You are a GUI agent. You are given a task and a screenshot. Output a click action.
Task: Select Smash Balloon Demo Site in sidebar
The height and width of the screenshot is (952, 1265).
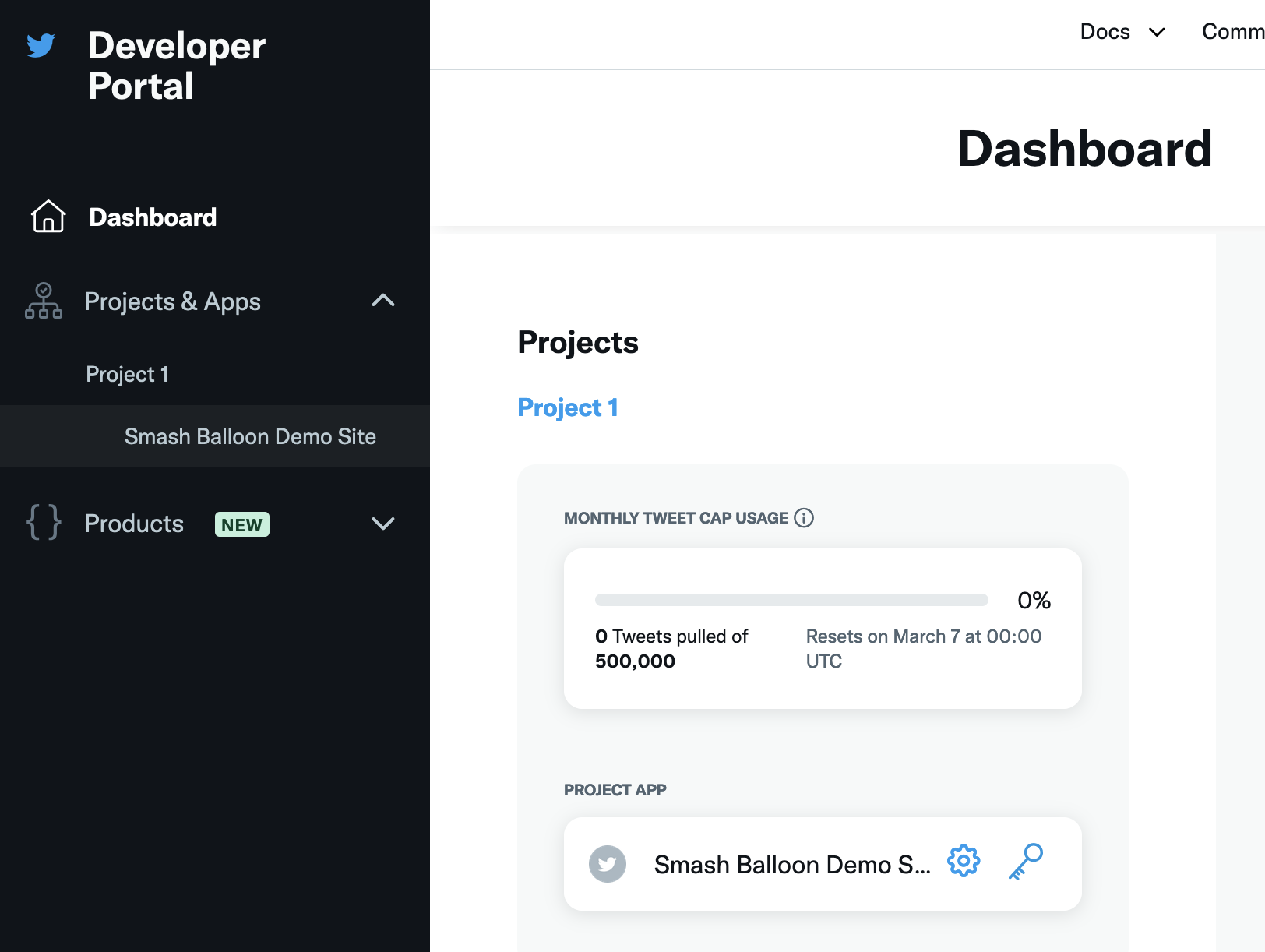pyautogui.click(x=250, y=436)
